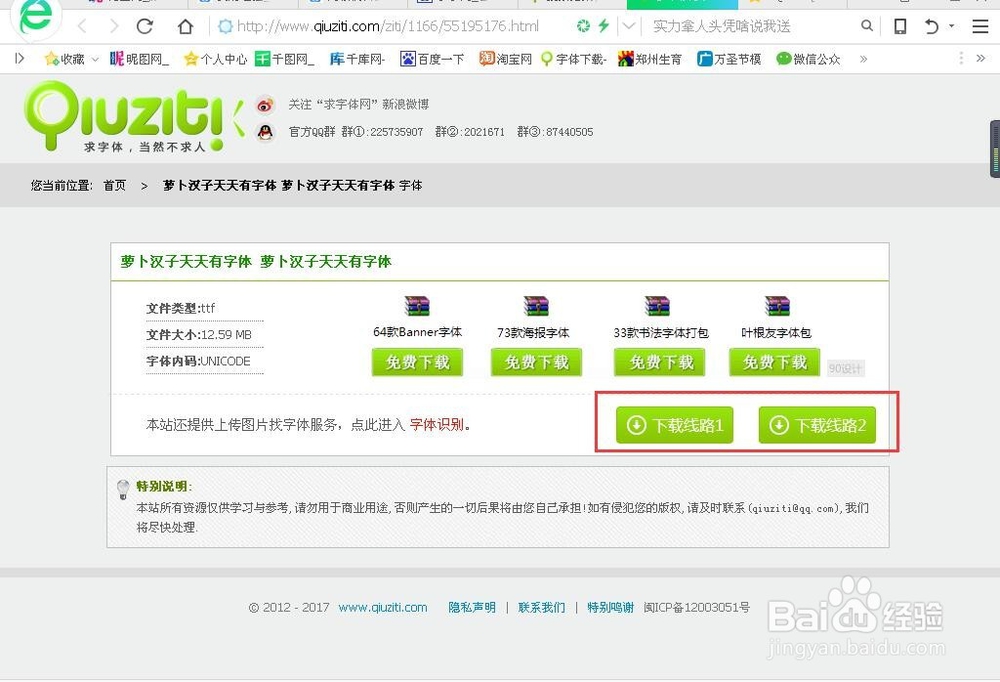This screenshot has height=682, width=1000.
Task: Click the QQ icon next to 官方QQ群
Action: (x=265, y=130)
